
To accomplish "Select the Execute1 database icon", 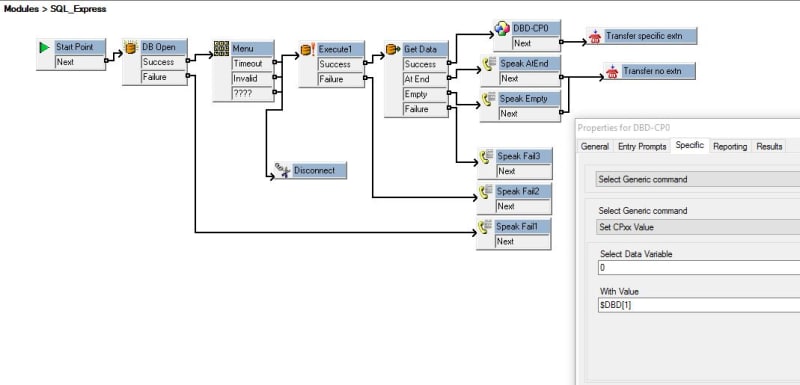I will coord(308,49).
